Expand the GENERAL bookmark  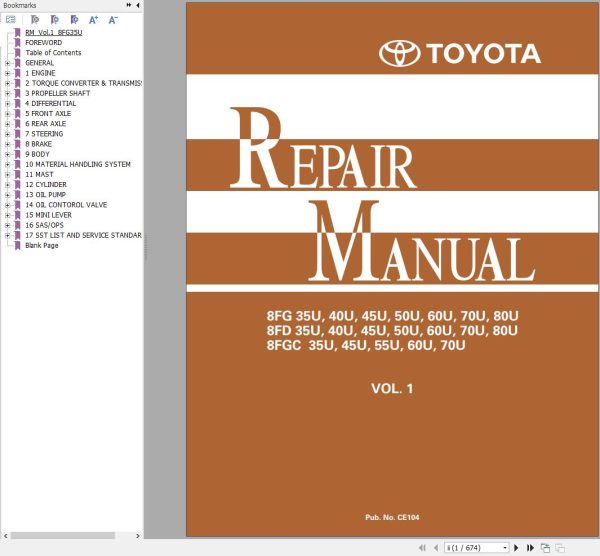pos(7,63)
